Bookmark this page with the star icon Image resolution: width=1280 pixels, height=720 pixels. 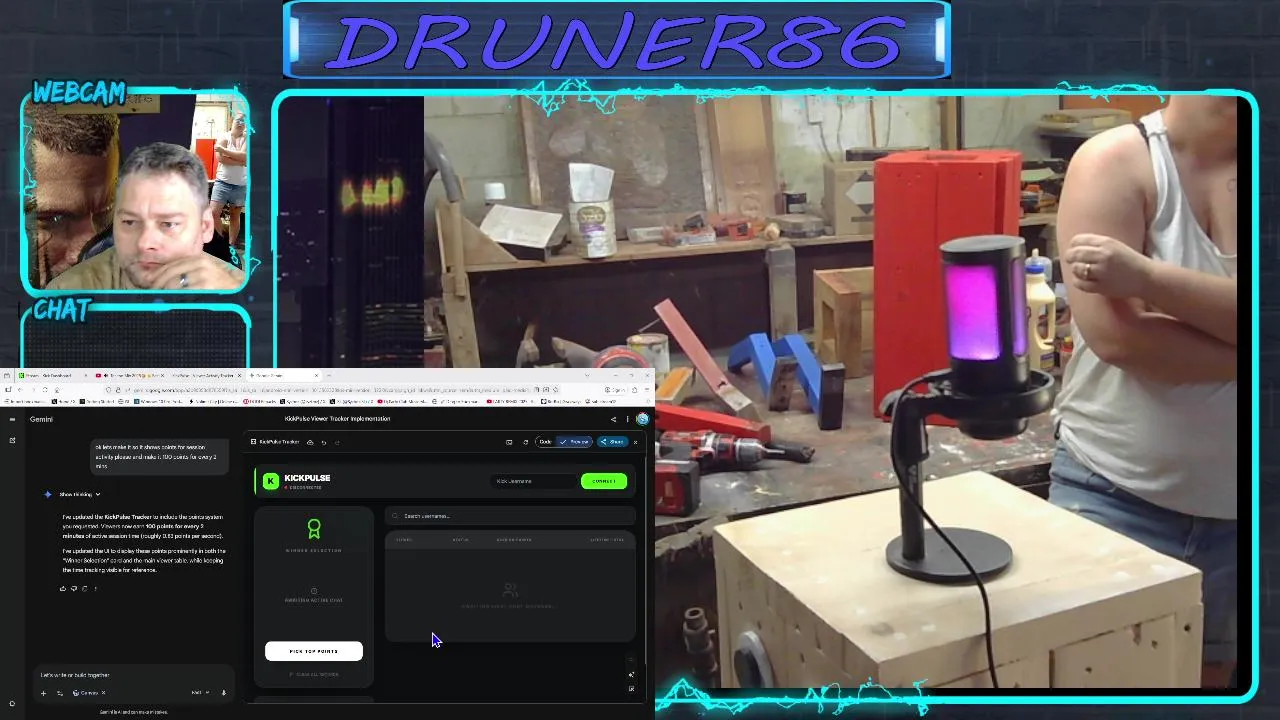556,390
